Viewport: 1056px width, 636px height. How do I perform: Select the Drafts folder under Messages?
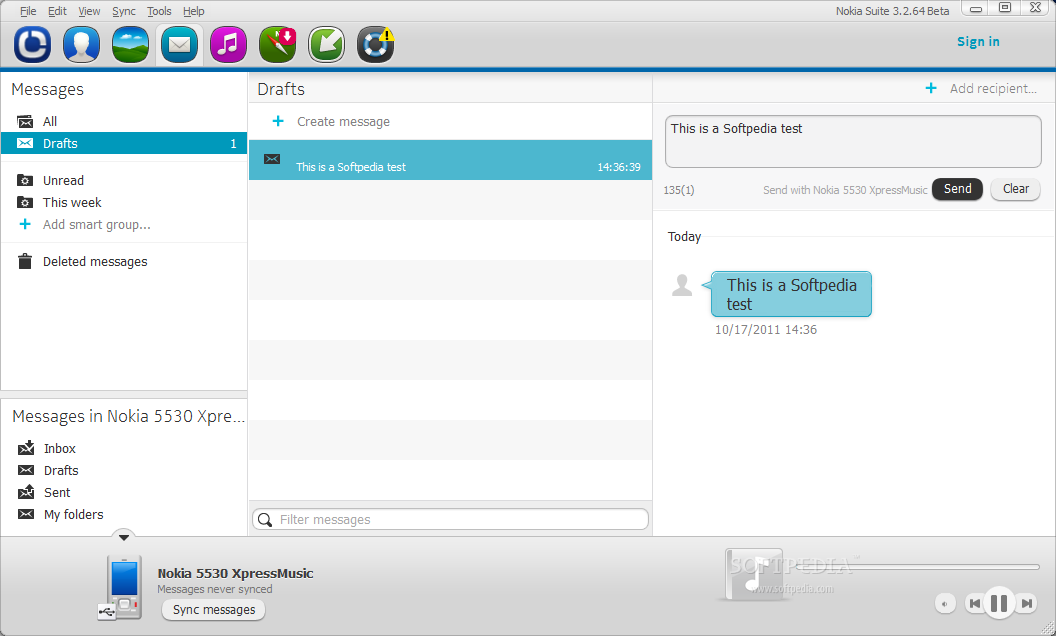click(124, 143)
